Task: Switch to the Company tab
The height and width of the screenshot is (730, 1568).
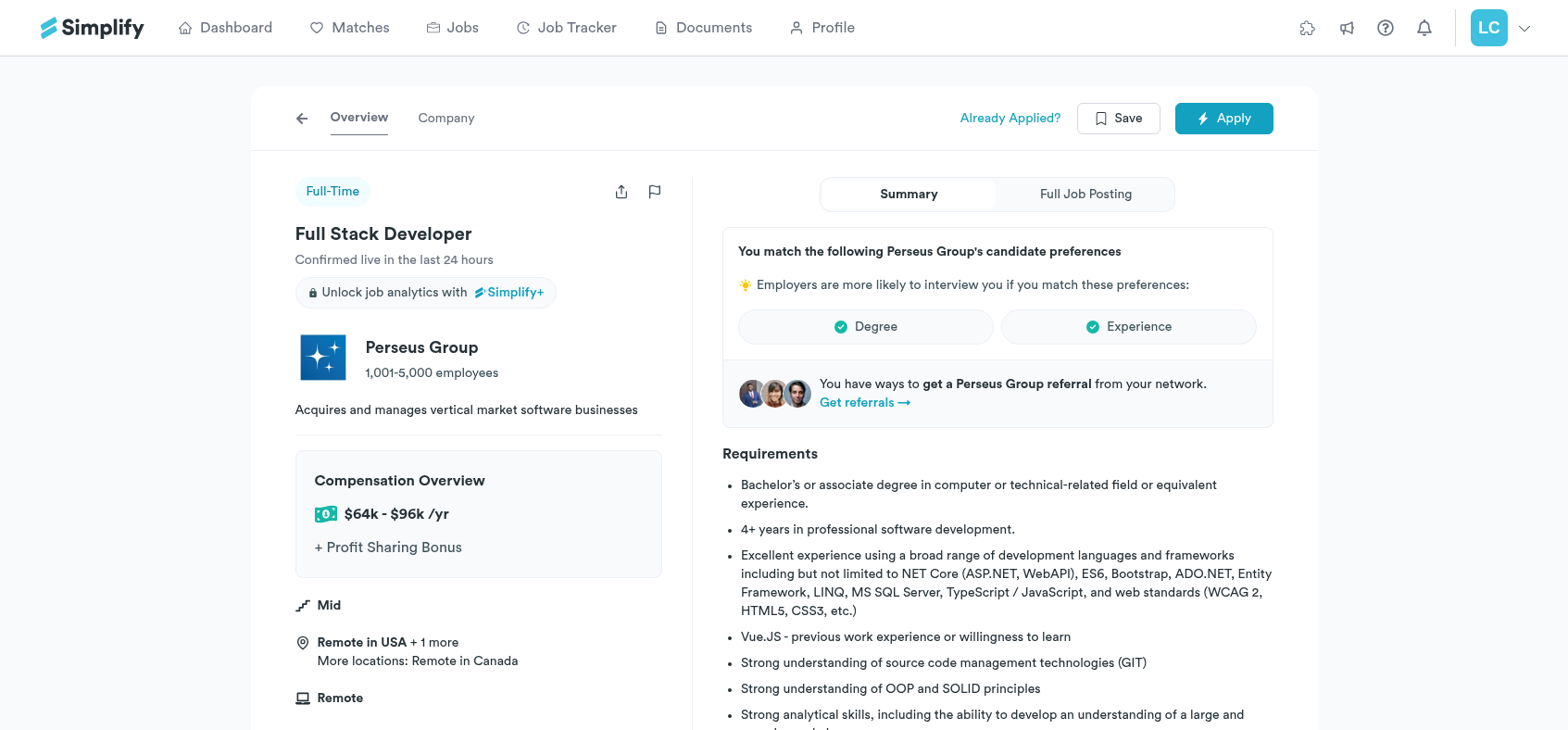Action: click(445, 119)
